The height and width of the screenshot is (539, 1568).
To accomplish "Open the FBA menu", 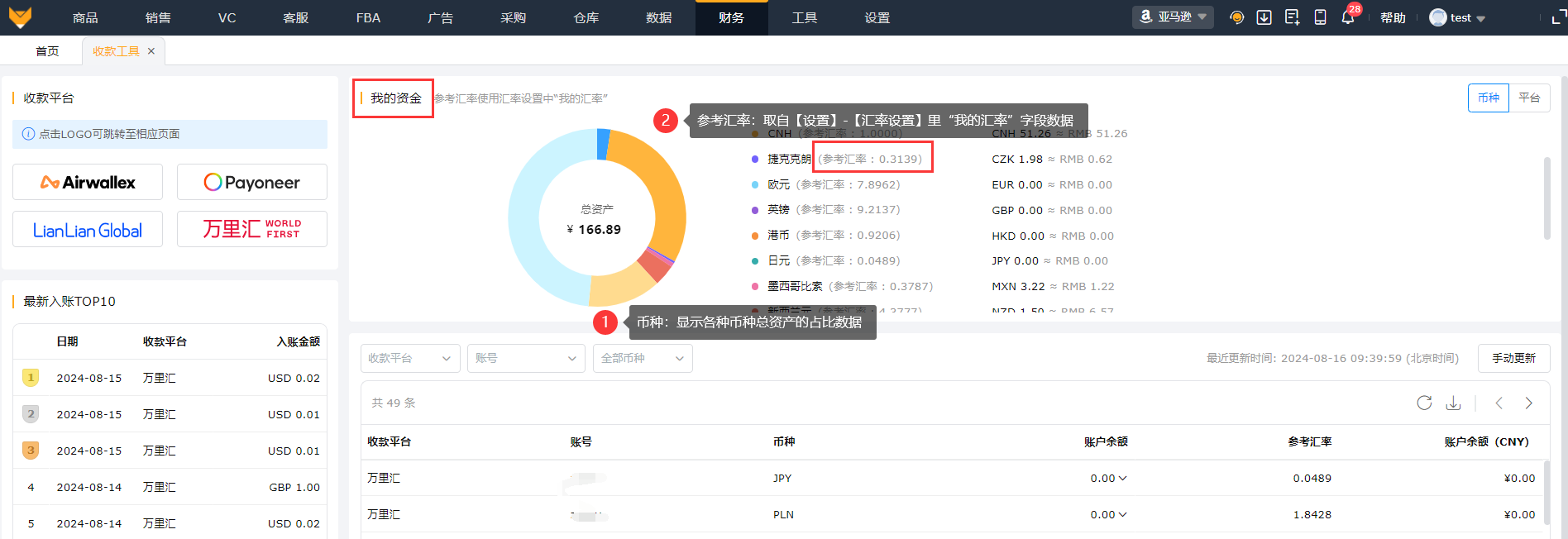I will [x=368, y=17].
